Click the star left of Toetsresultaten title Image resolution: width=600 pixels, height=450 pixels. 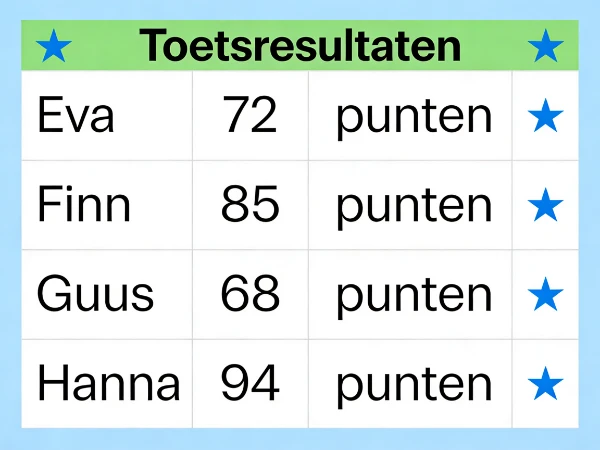(54, 46)
